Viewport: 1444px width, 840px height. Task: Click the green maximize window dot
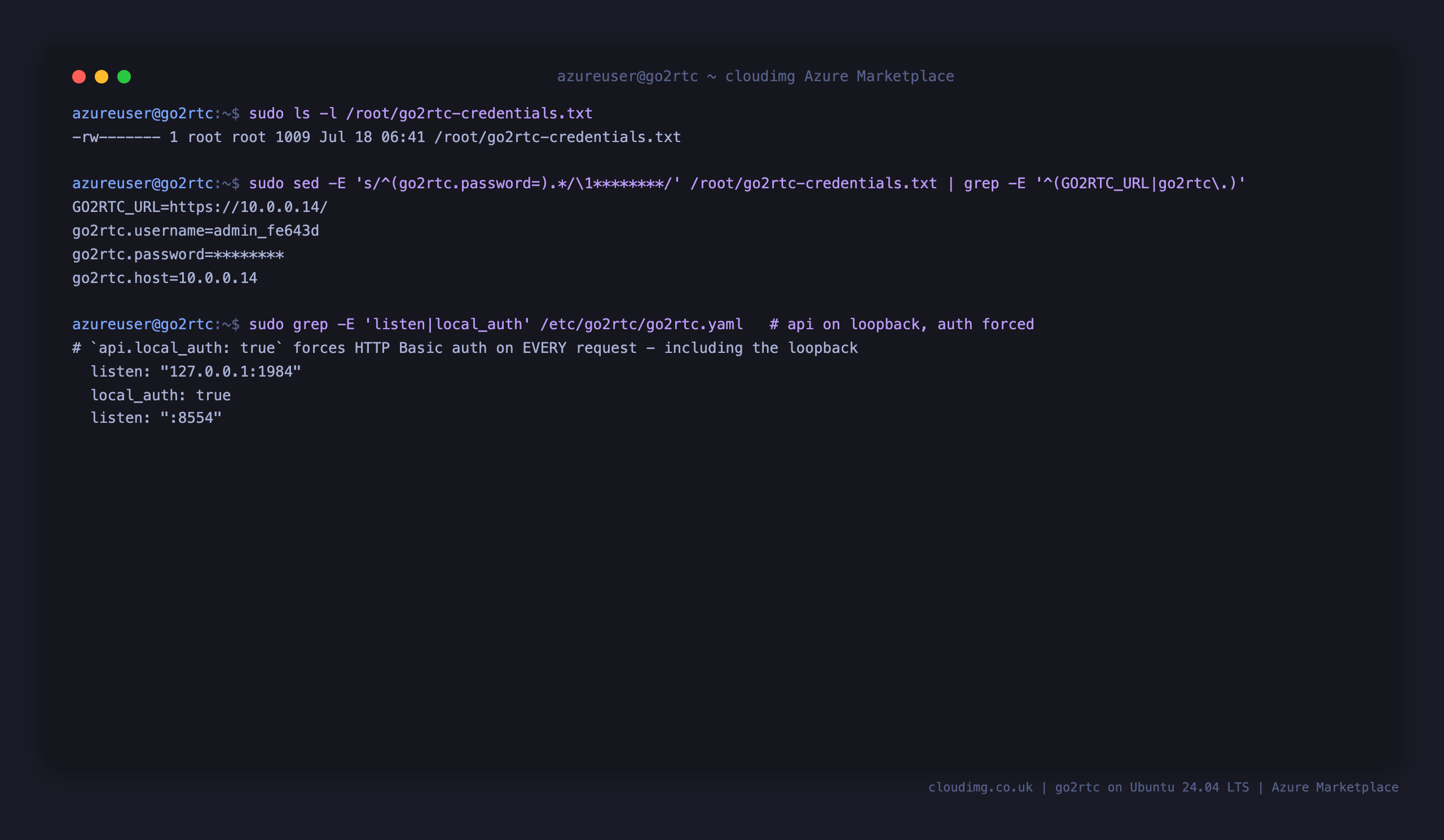point(124,77)
